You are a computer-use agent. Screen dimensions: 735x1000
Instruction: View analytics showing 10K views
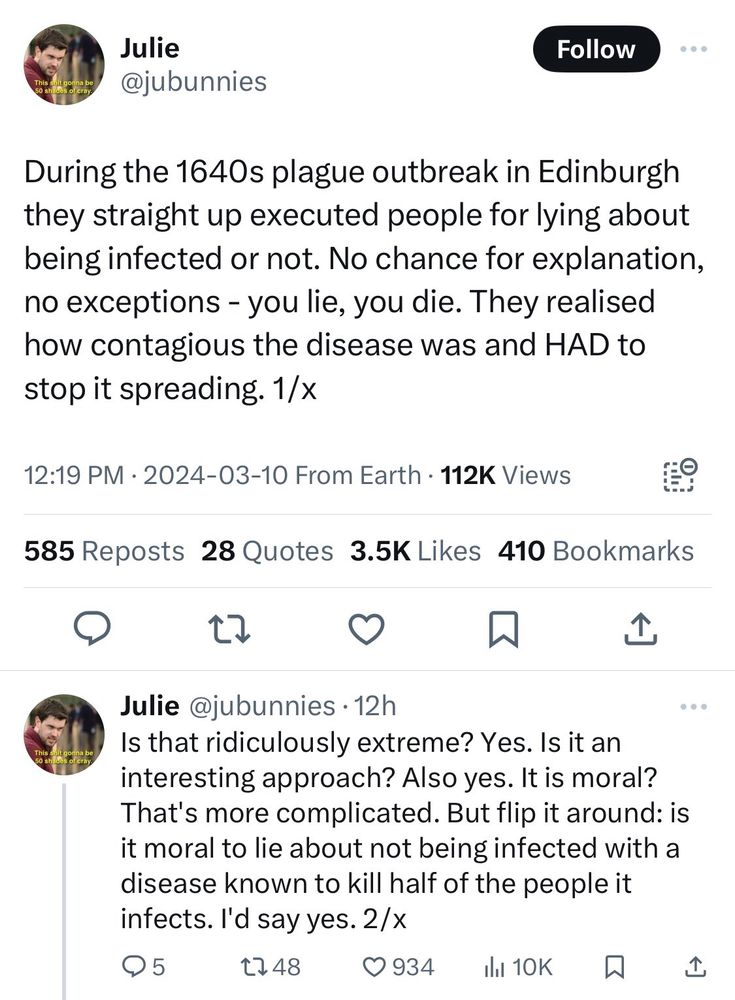coord(517,967)
